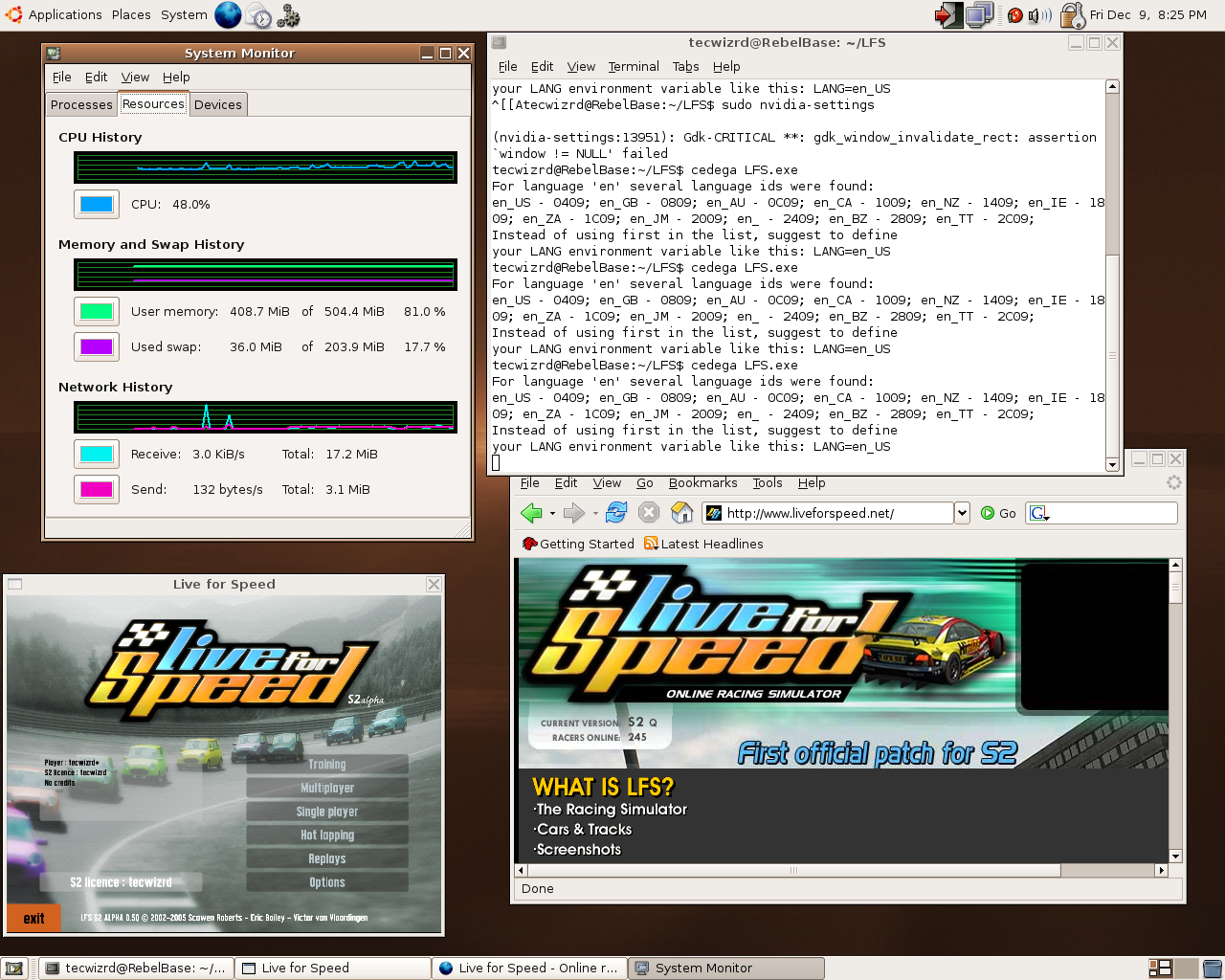Open the back button history dropdown arrow

tap(552, 514)
